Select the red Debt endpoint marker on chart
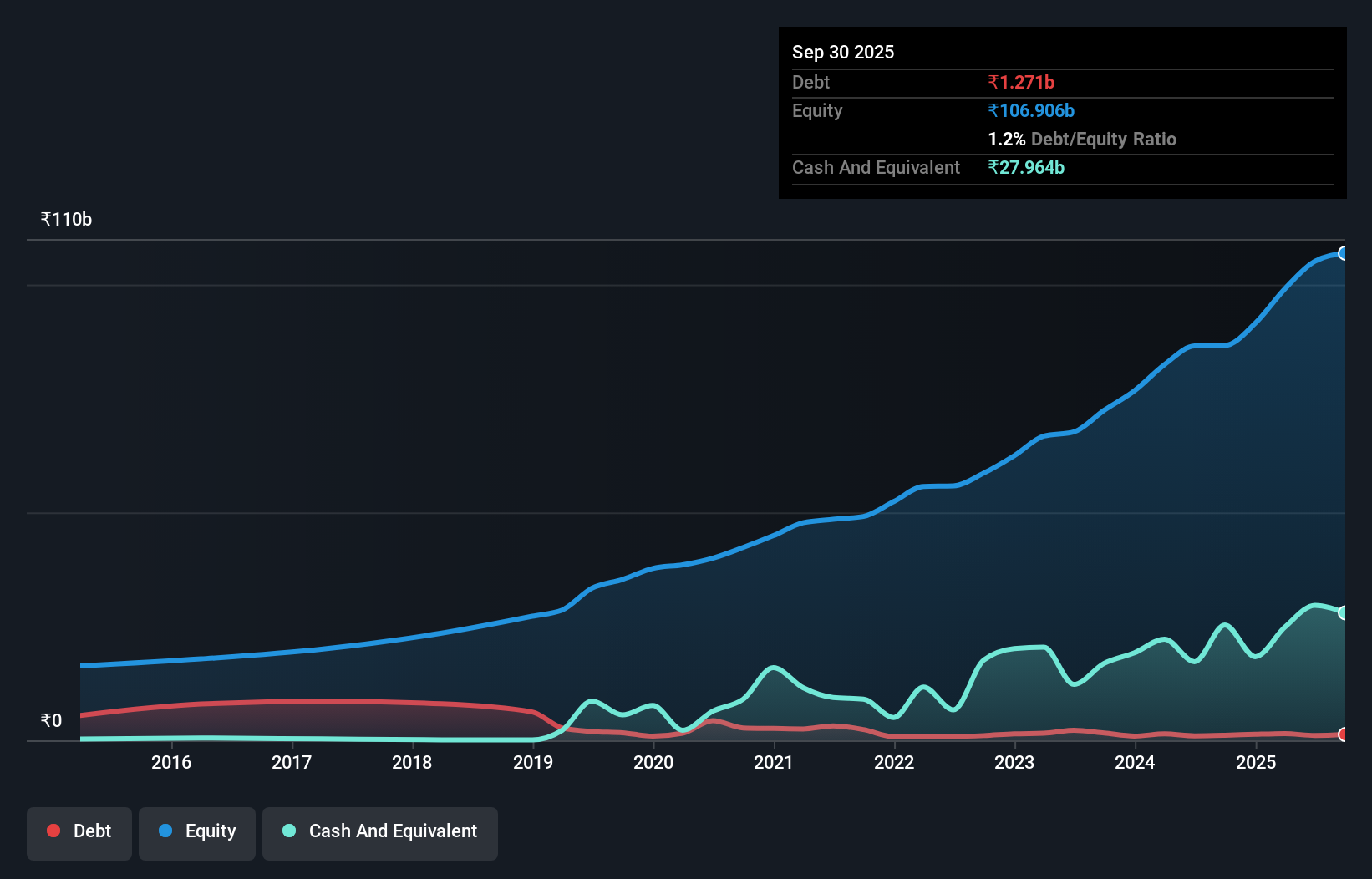This screenshot has width=1372, height=879. point(1344,735)
